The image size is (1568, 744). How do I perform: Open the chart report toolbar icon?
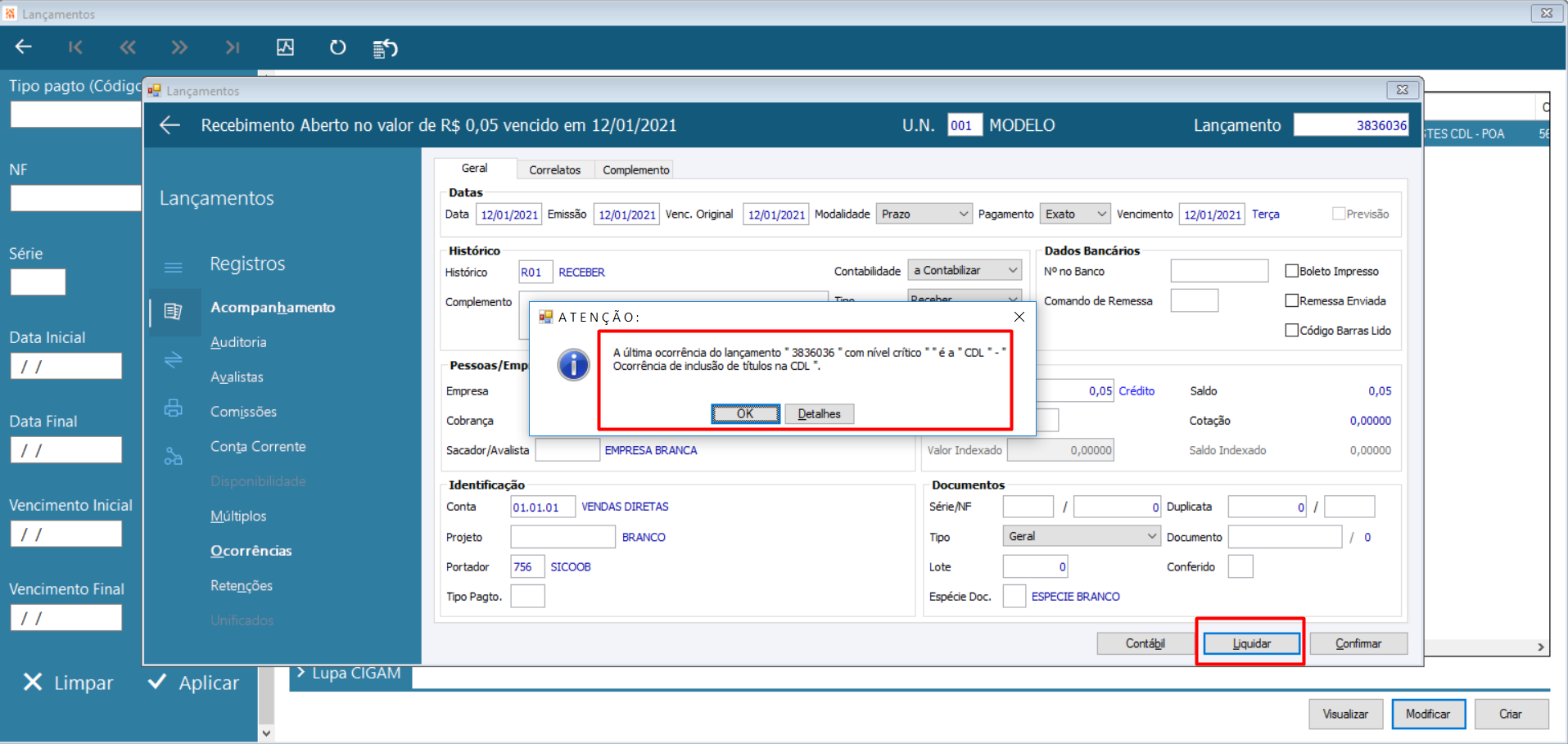point(285,47)
